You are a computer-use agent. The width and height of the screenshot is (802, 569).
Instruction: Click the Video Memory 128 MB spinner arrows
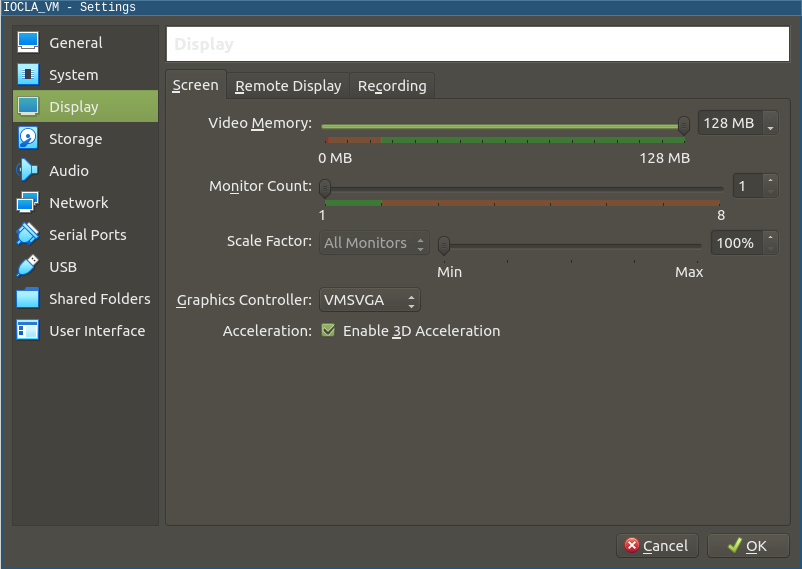[x=769, y=124]
